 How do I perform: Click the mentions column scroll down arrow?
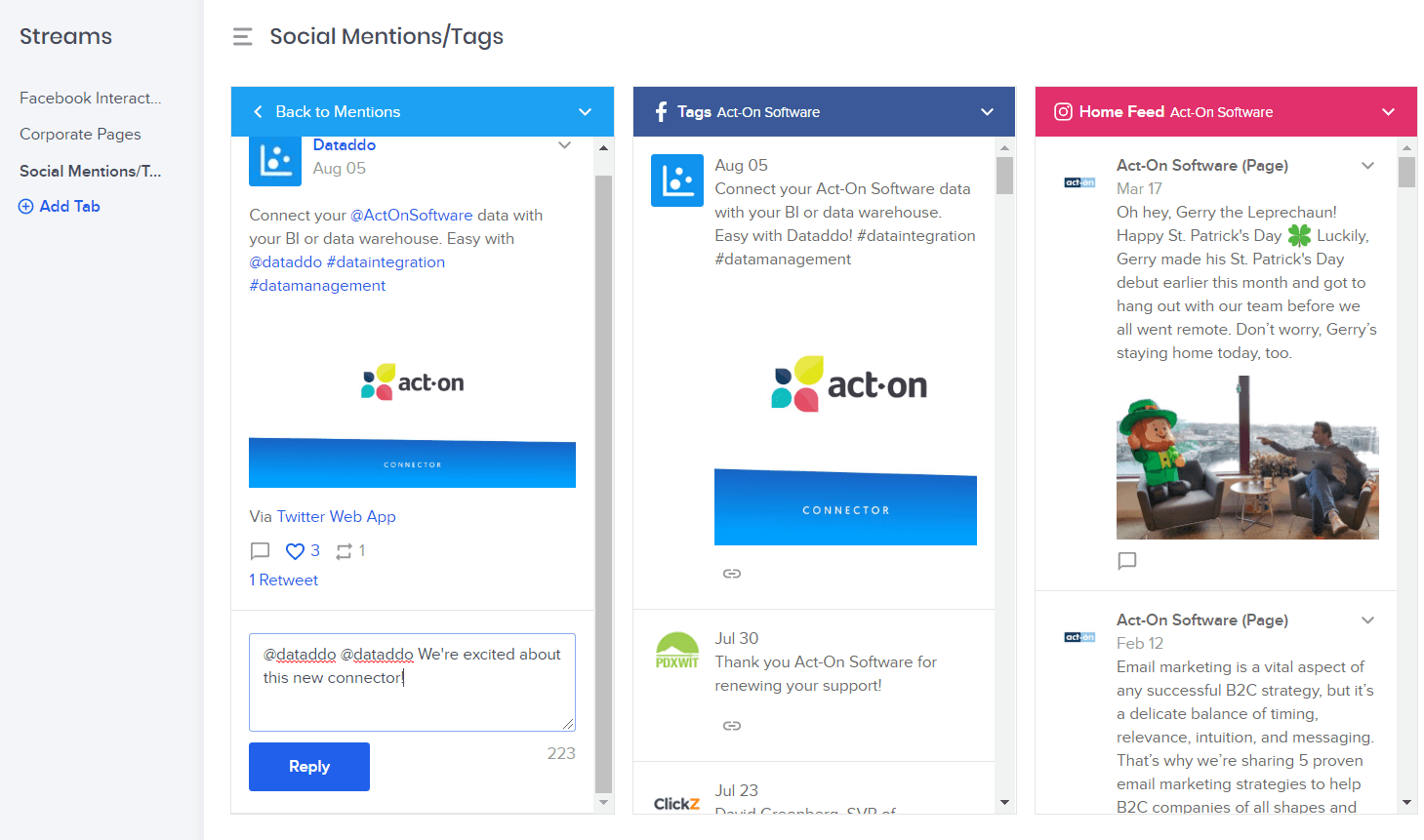coord(603,803)
